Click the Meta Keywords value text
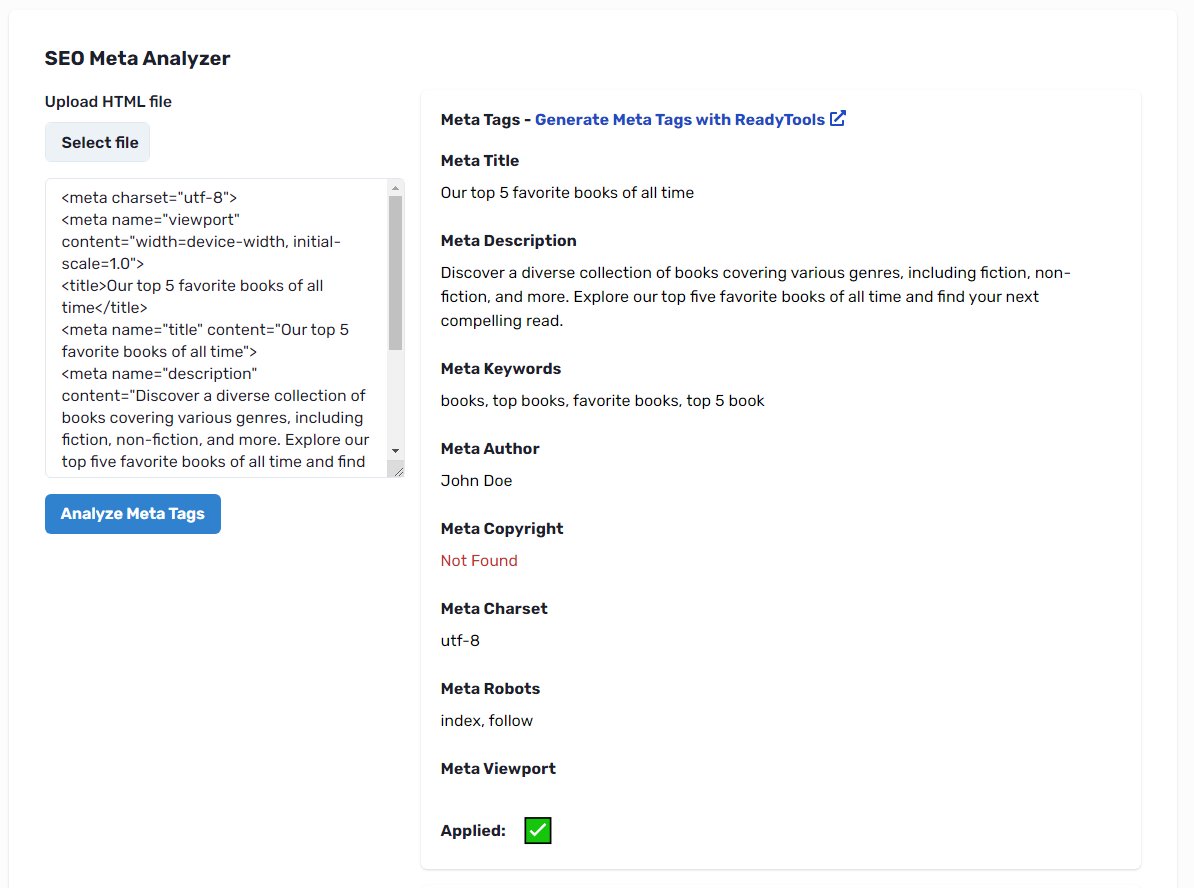Viewport: 1194px width, 888px height. [x=602, y=401]
